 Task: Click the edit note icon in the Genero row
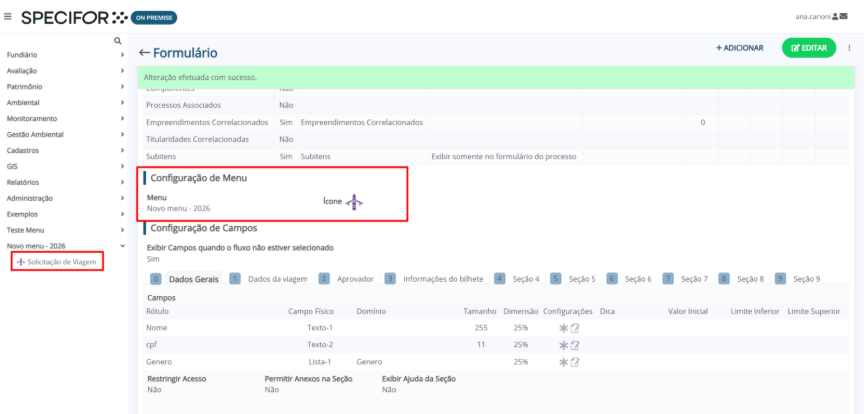[x=575, y=362]
